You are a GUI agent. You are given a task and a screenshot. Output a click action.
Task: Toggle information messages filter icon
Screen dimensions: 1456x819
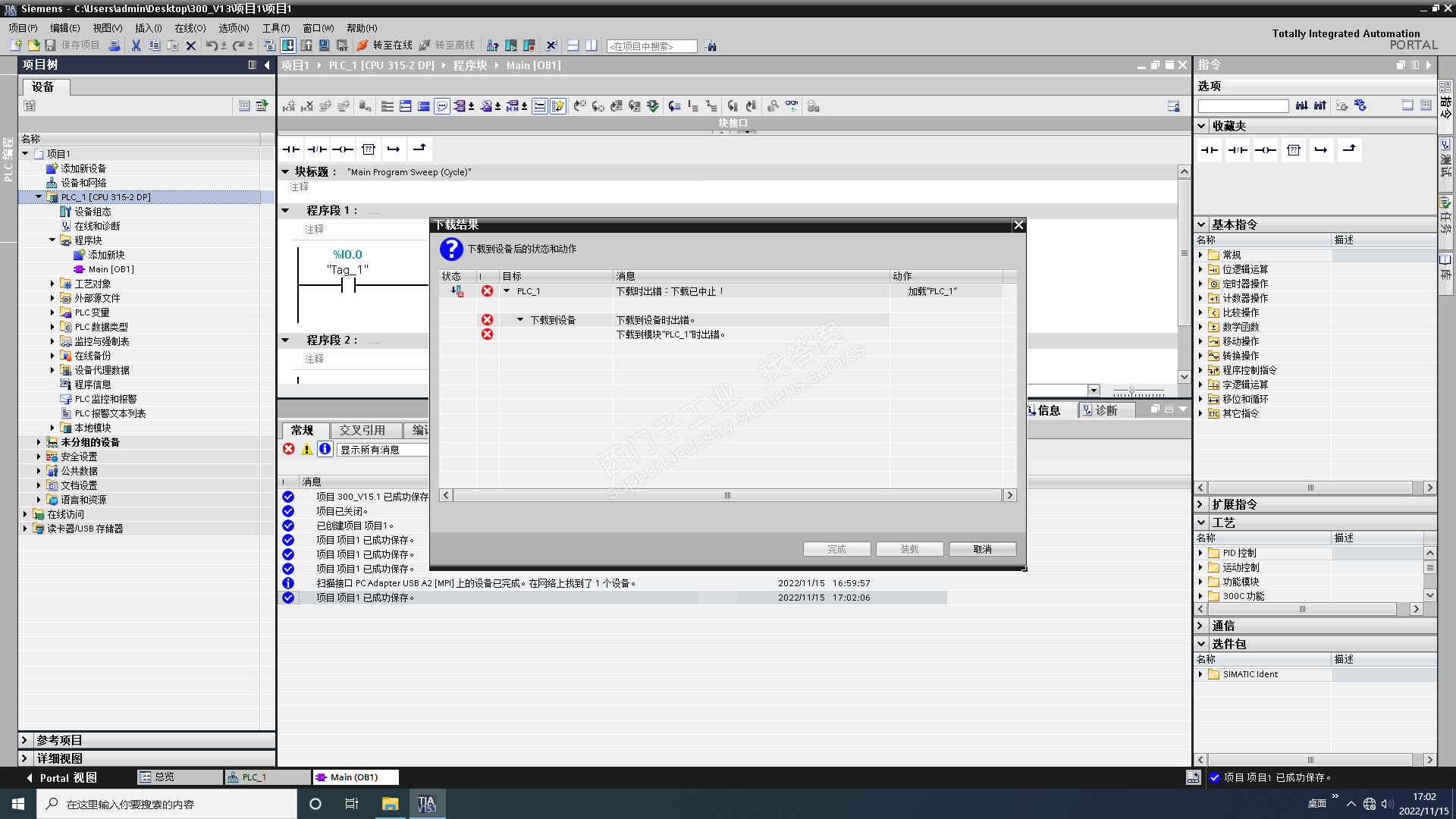[x=325, y=449]
